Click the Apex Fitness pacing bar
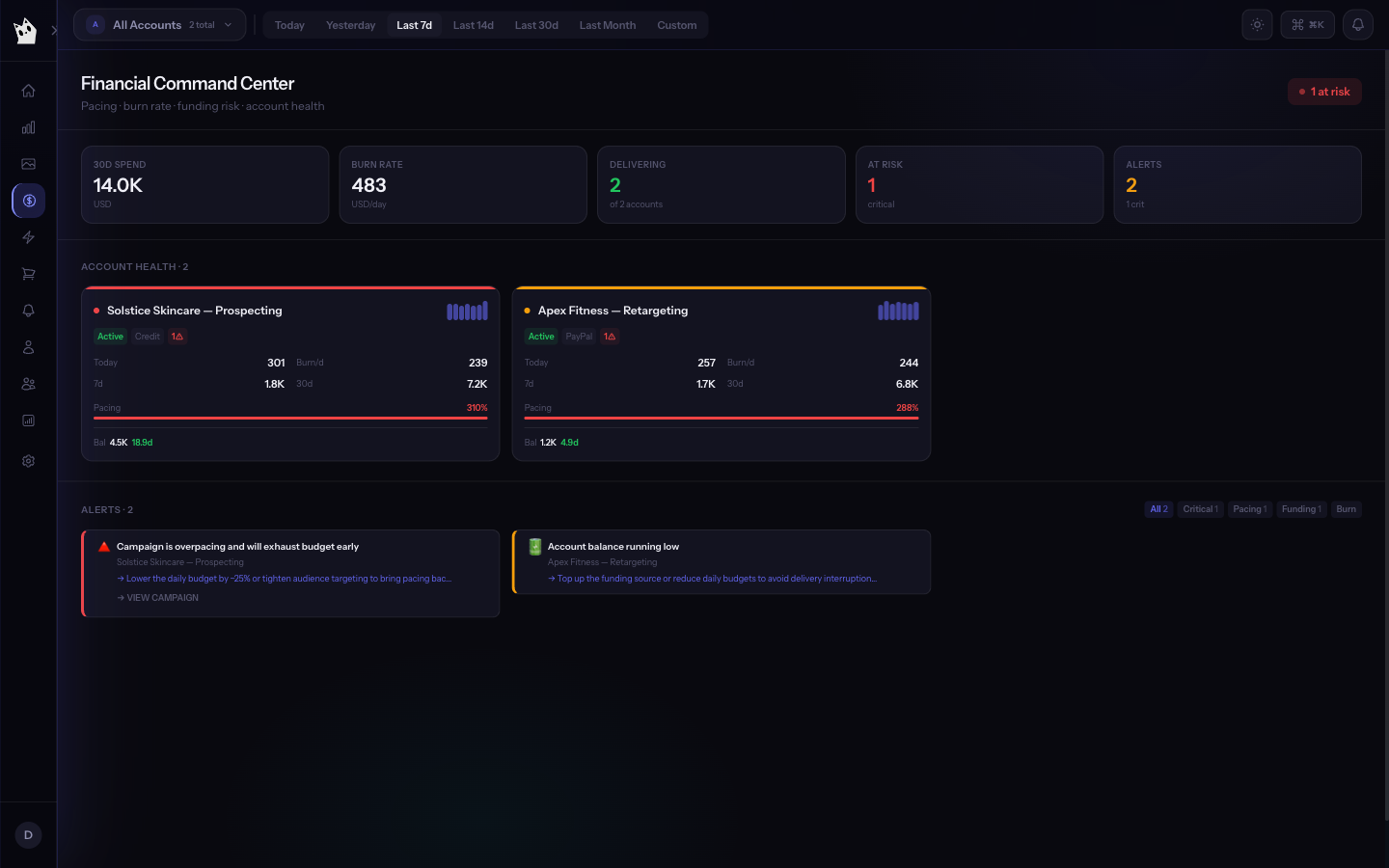The image size is (1389, 868). (x=722, y=419)
